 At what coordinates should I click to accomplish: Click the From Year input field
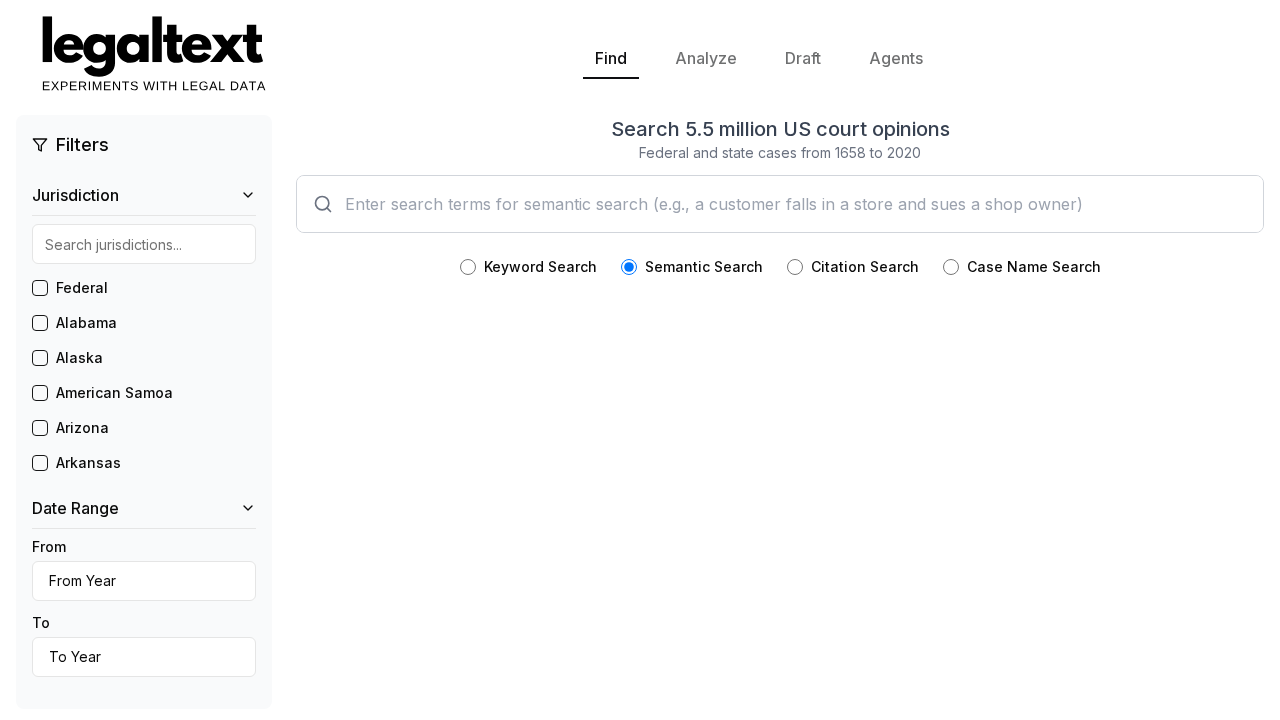pos(143,581)
